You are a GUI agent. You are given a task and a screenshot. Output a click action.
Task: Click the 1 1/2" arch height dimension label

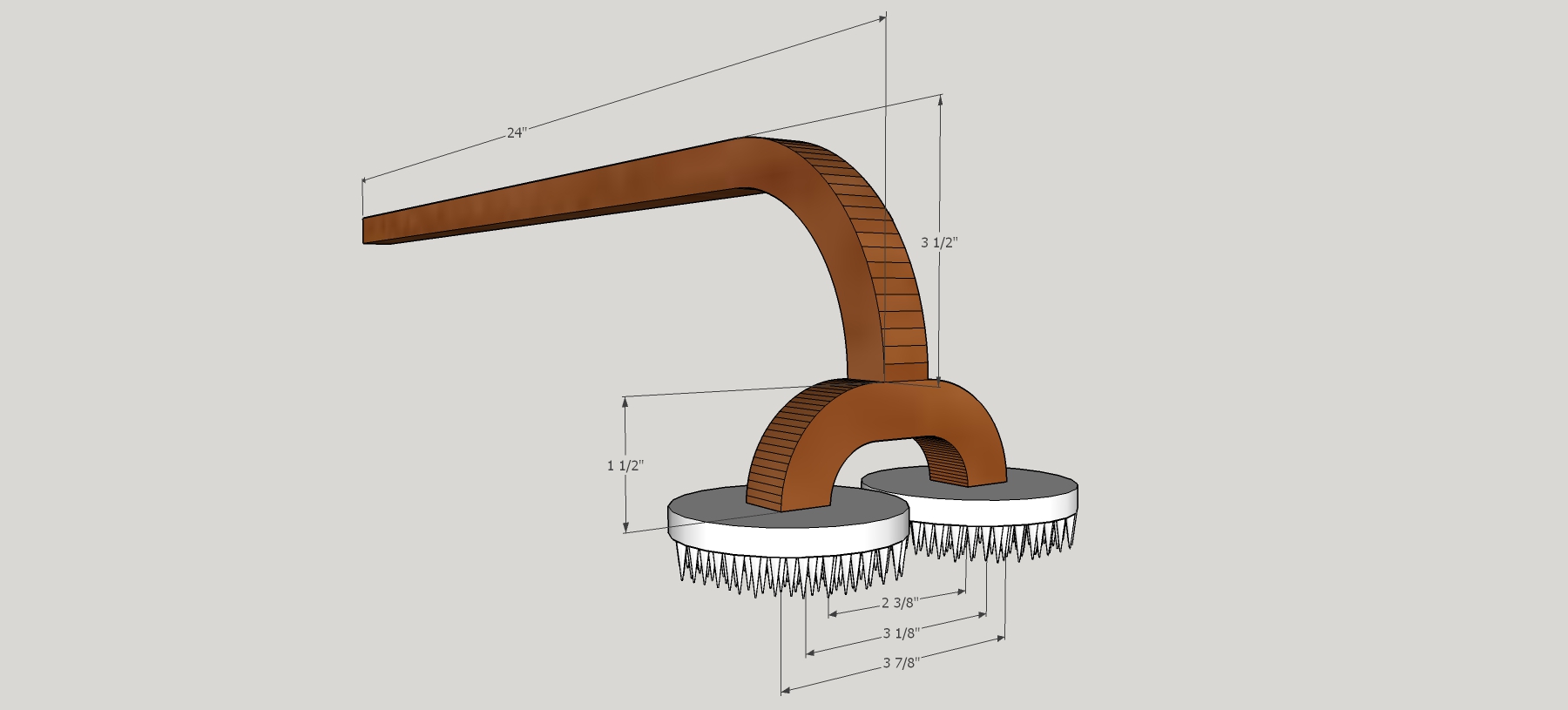pos(625,465)
